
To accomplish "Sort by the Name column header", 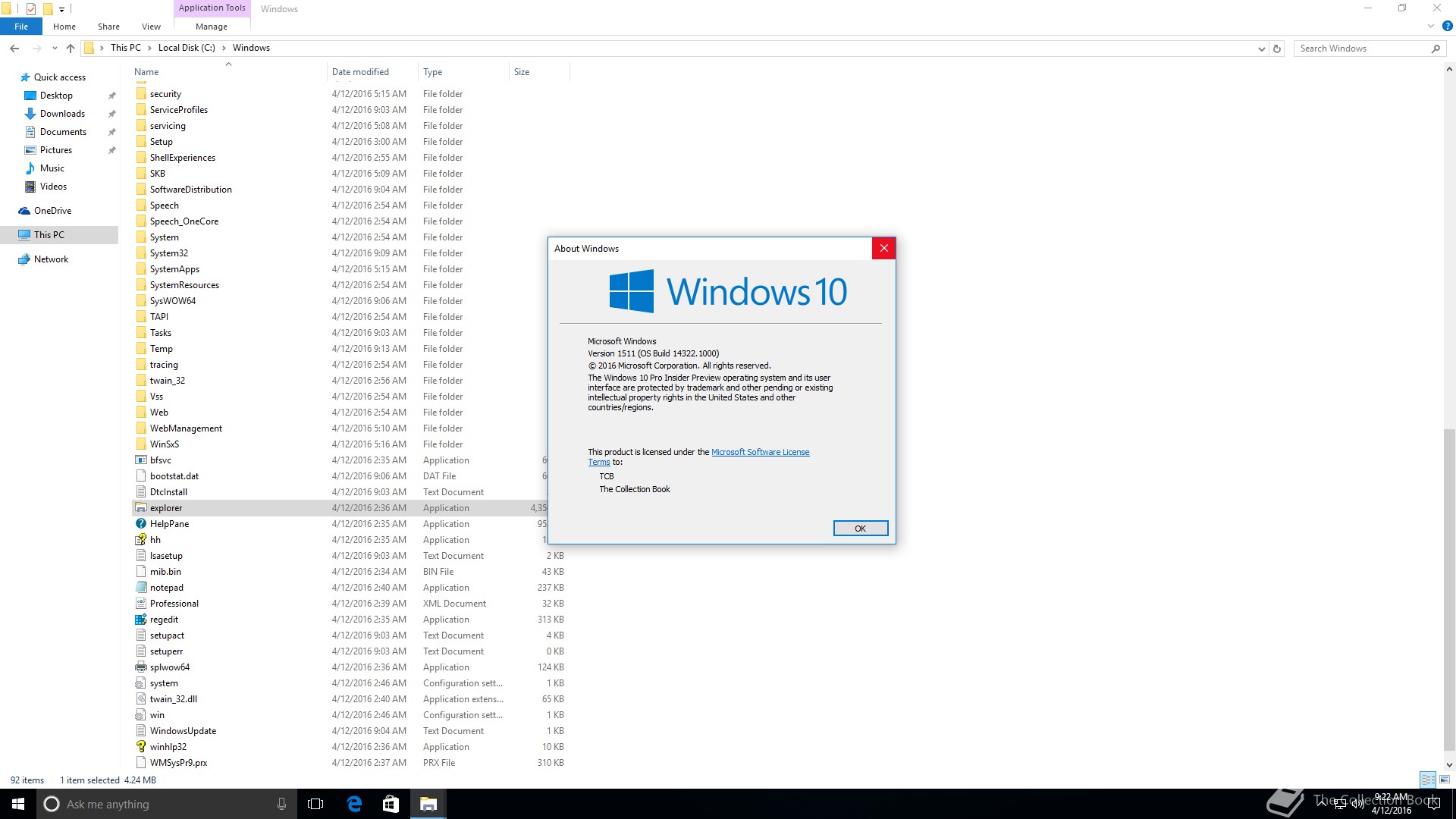I will click(228, 72).
